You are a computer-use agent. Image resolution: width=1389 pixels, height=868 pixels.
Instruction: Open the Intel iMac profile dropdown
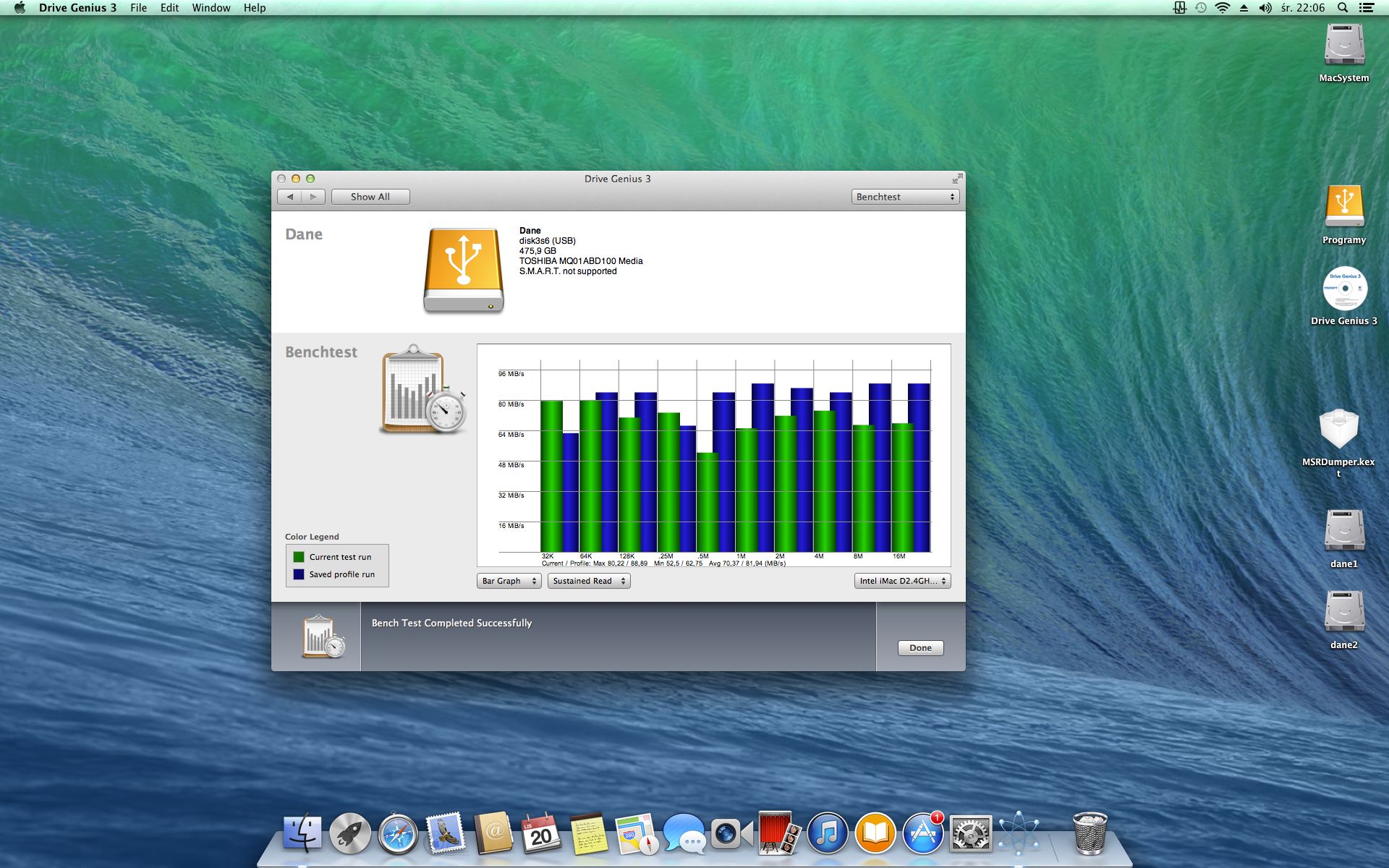tap(902, 581)
